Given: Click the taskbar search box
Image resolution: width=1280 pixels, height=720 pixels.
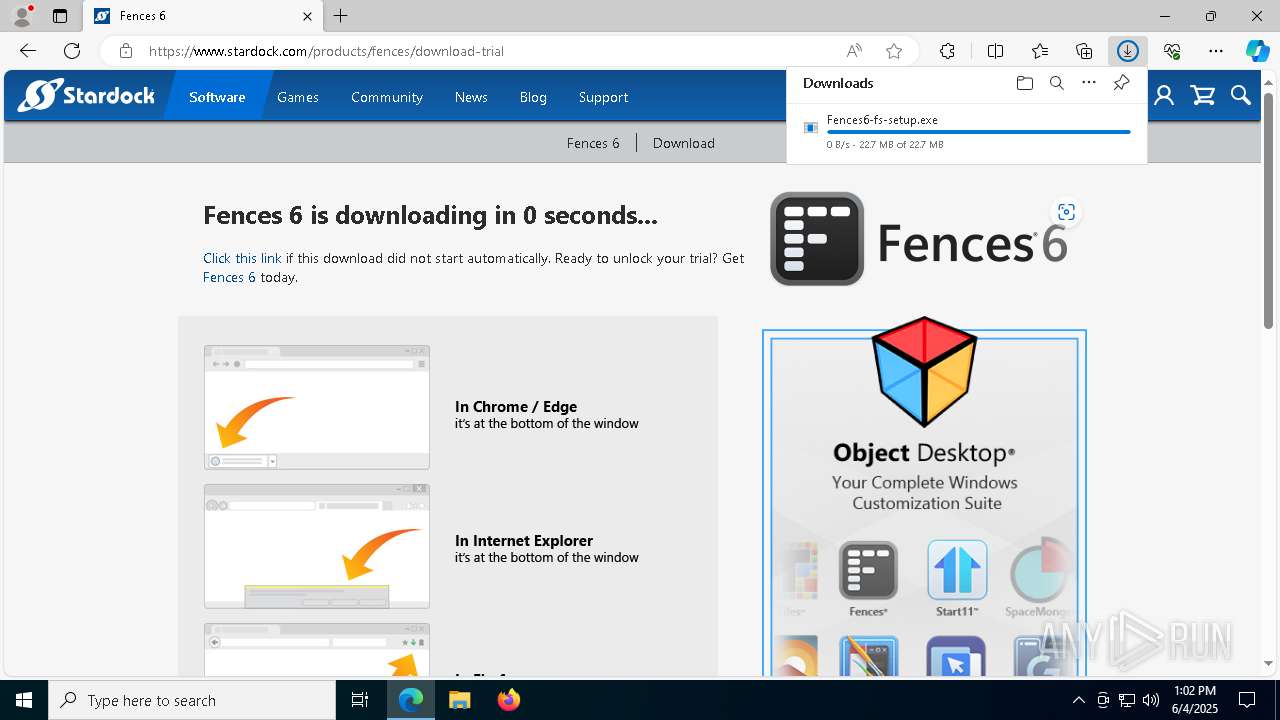Looking at the screenshot, I should [192, 700].
